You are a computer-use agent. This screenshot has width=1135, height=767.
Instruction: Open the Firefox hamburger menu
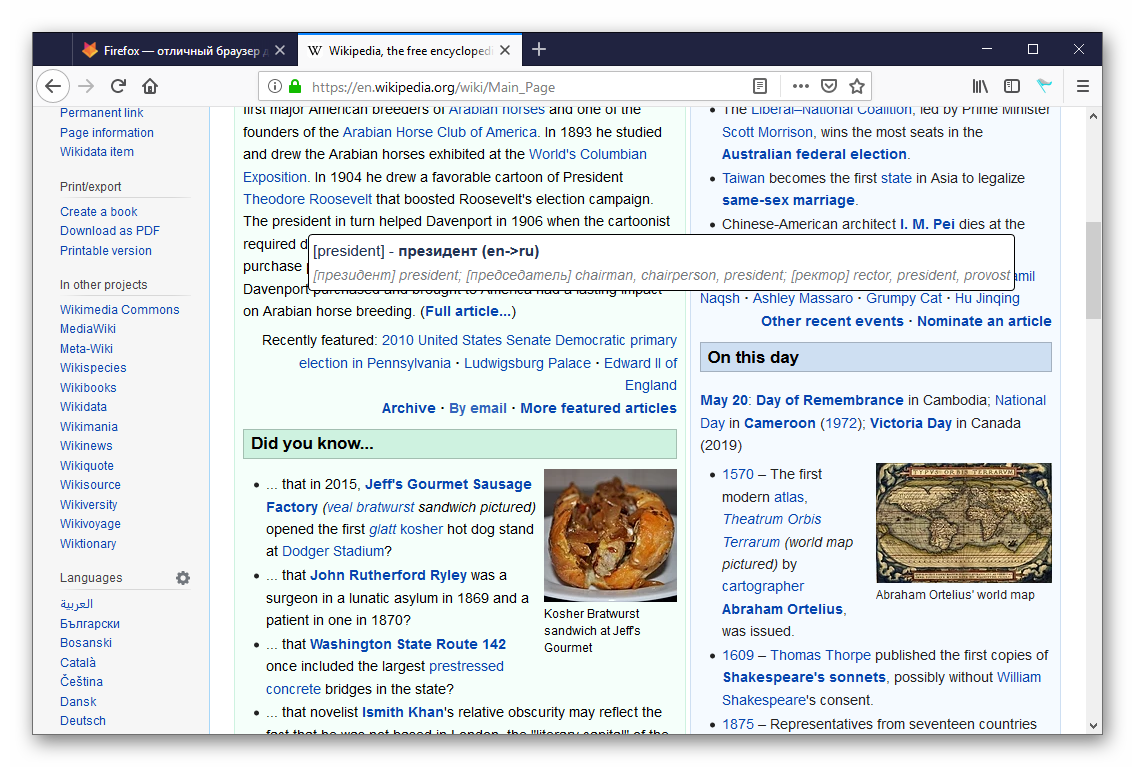click(1083, 86)
